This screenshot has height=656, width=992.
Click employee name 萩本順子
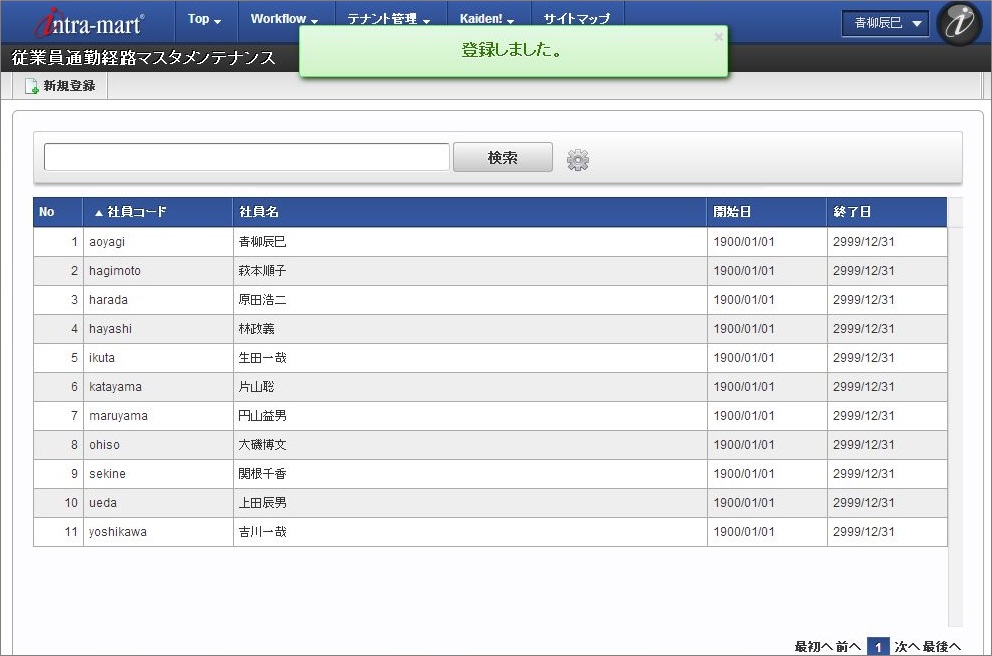(x=263, y=271)
